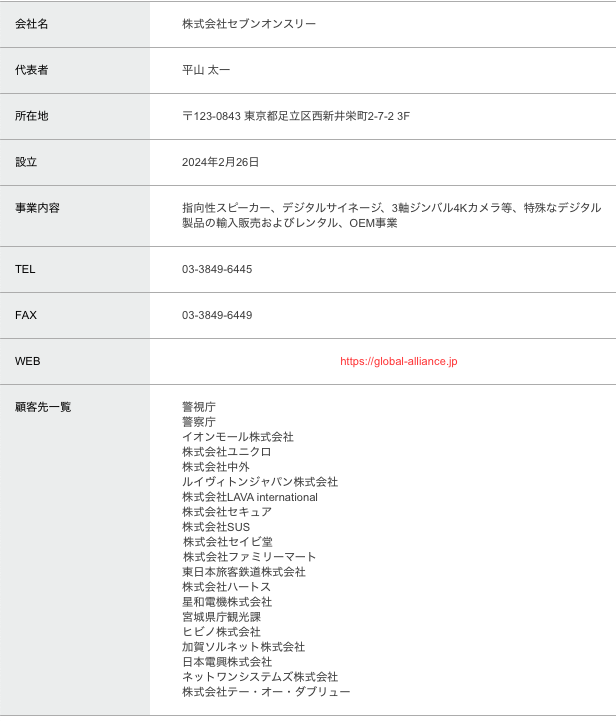The height and width of the screenshot is (721, 616).
Task: Click the founding date 2024年2月26日
Action: click(x=221, y=162)
